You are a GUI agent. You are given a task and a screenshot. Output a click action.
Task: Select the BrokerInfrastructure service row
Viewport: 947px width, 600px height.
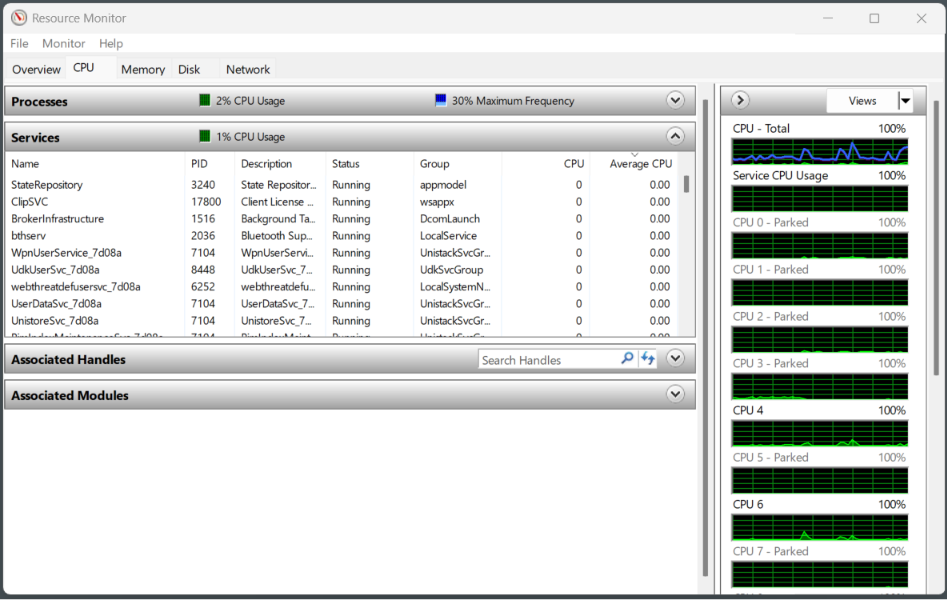click(x=341, y=219)
